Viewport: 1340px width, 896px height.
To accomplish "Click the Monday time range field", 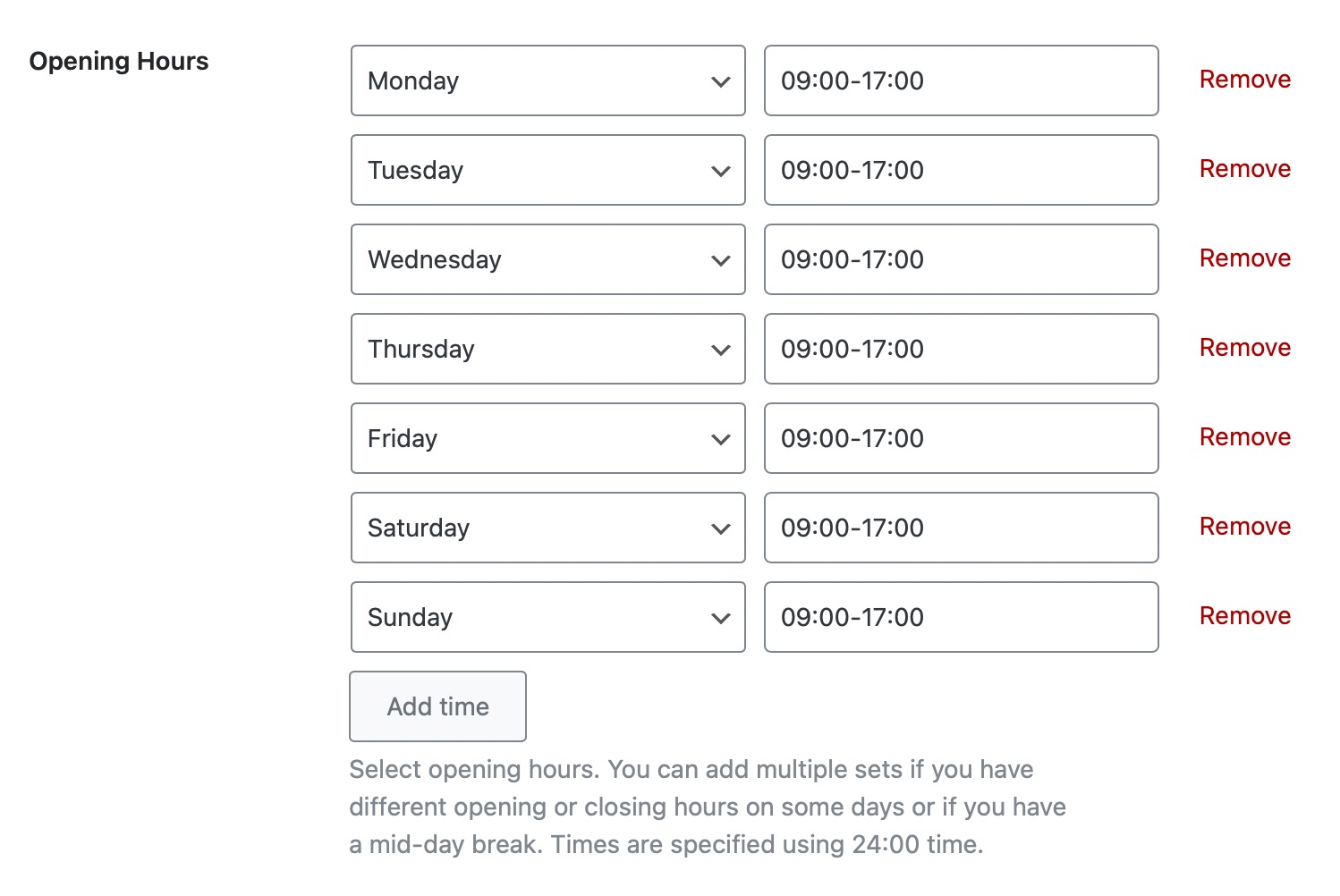I will pos(961,80).
